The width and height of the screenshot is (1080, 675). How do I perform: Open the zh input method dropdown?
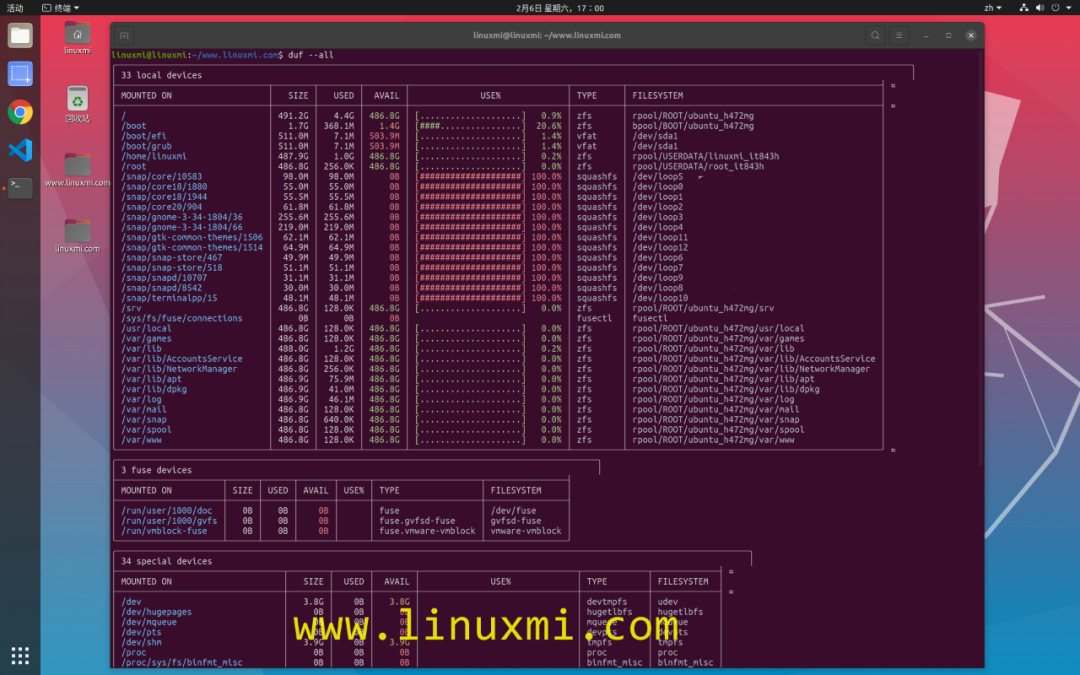993,8
